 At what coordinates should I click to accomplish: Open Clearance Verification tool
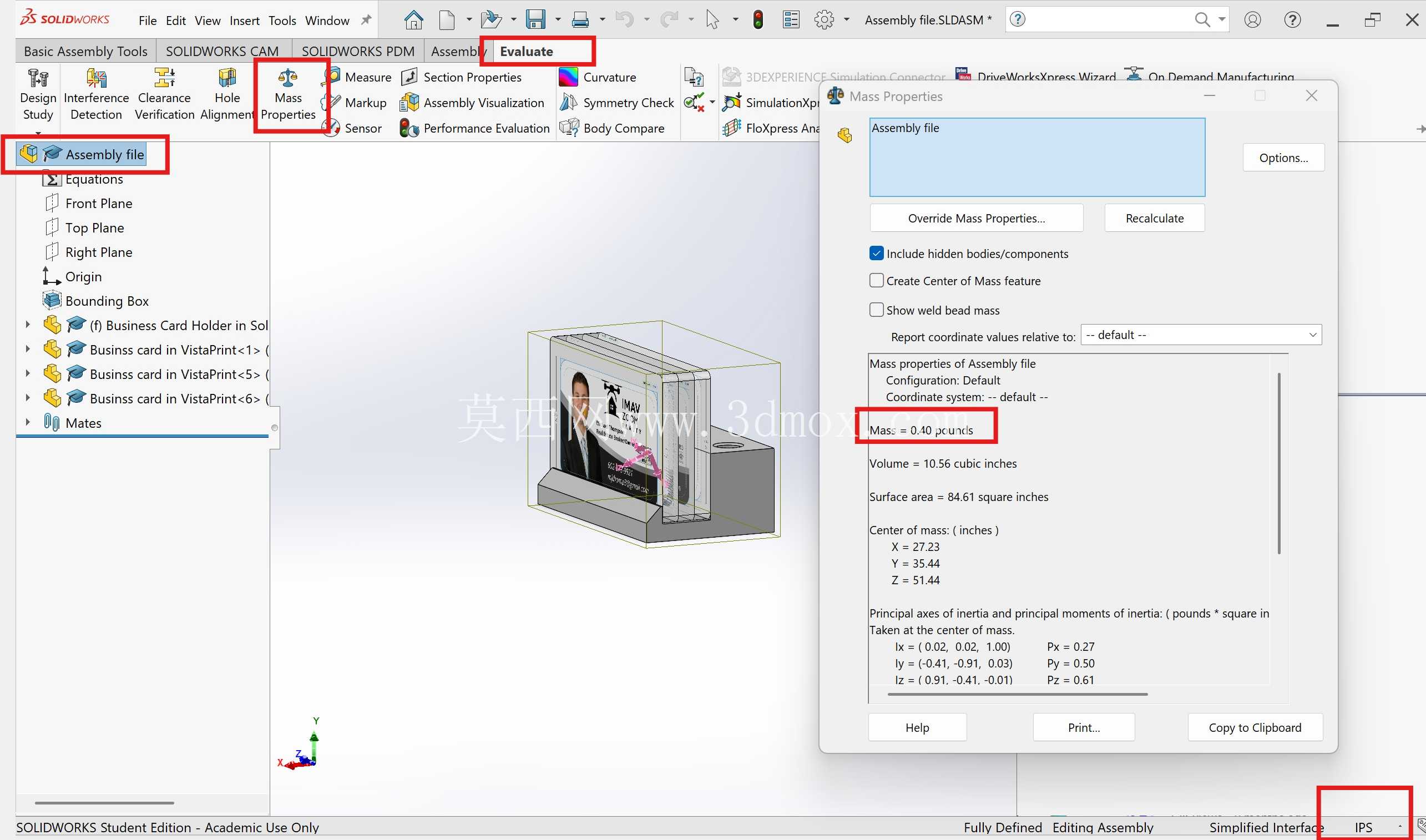click(164, 94)
